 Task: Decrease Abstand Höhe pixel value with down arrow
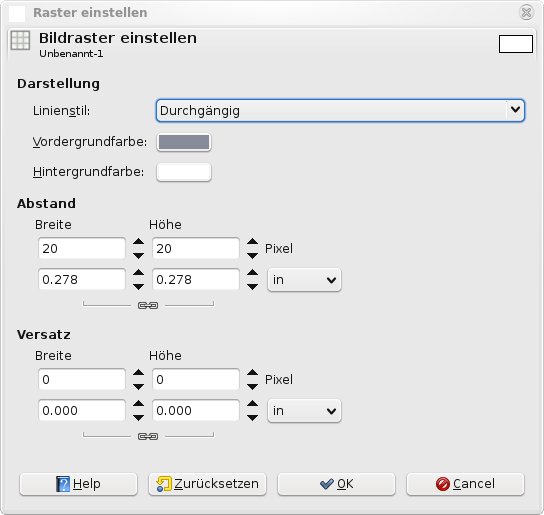[252, 256]
